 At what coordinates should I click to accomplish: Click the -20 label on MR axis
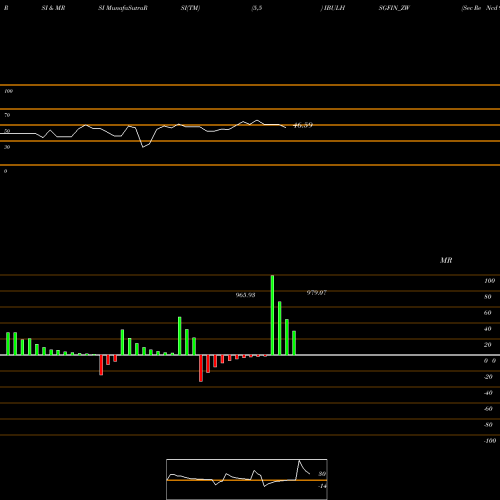pyautogui.click(x=488, y=377)
